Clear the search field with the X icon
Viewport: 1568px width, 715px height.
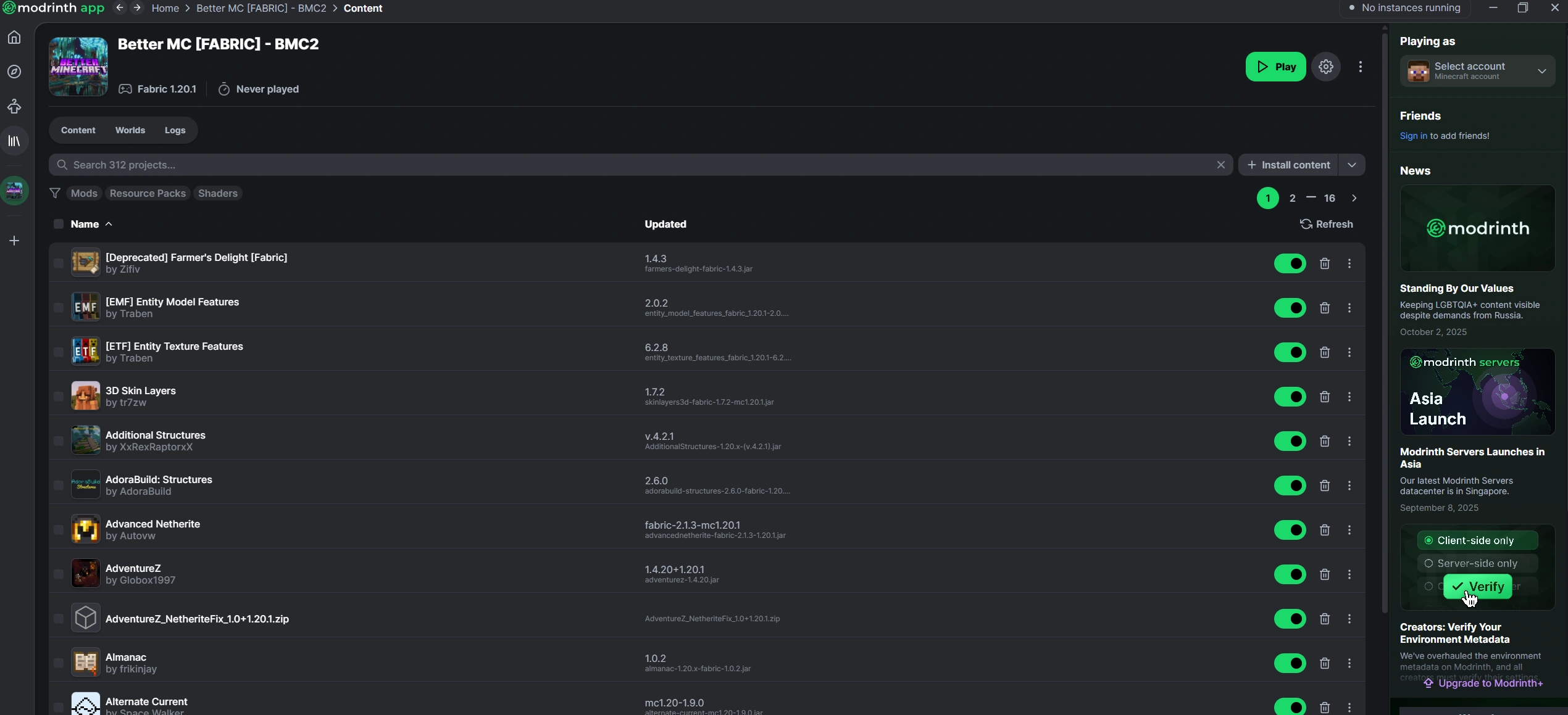point(1220,165)
